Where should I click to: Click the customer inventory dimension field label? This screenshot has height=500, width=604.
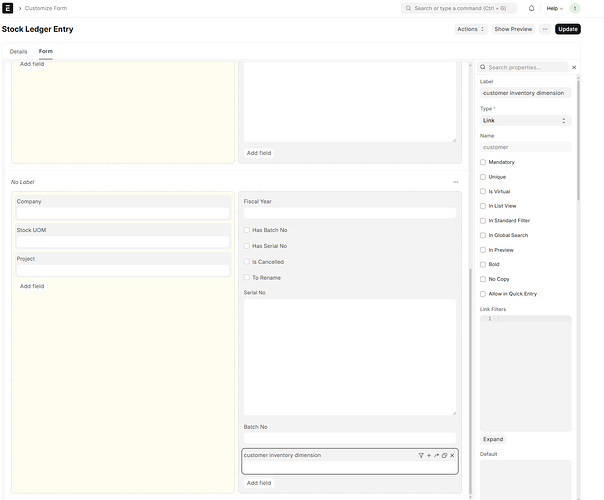tap(282, 455)
